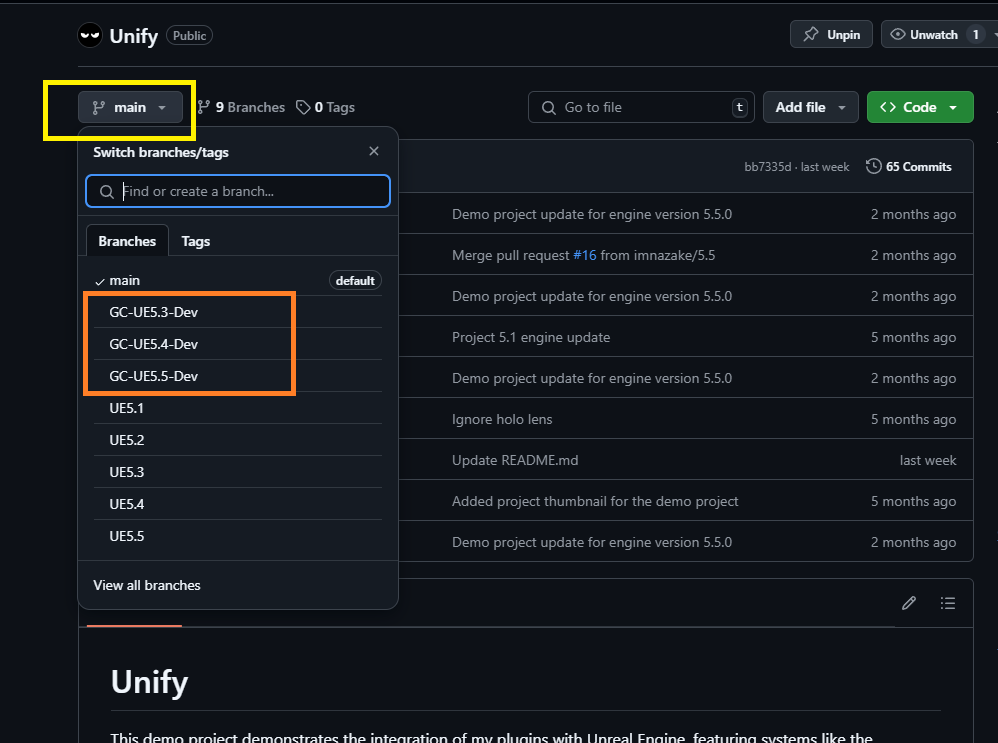
Task: Open the README outline list icon
Action: coord(948,603)
